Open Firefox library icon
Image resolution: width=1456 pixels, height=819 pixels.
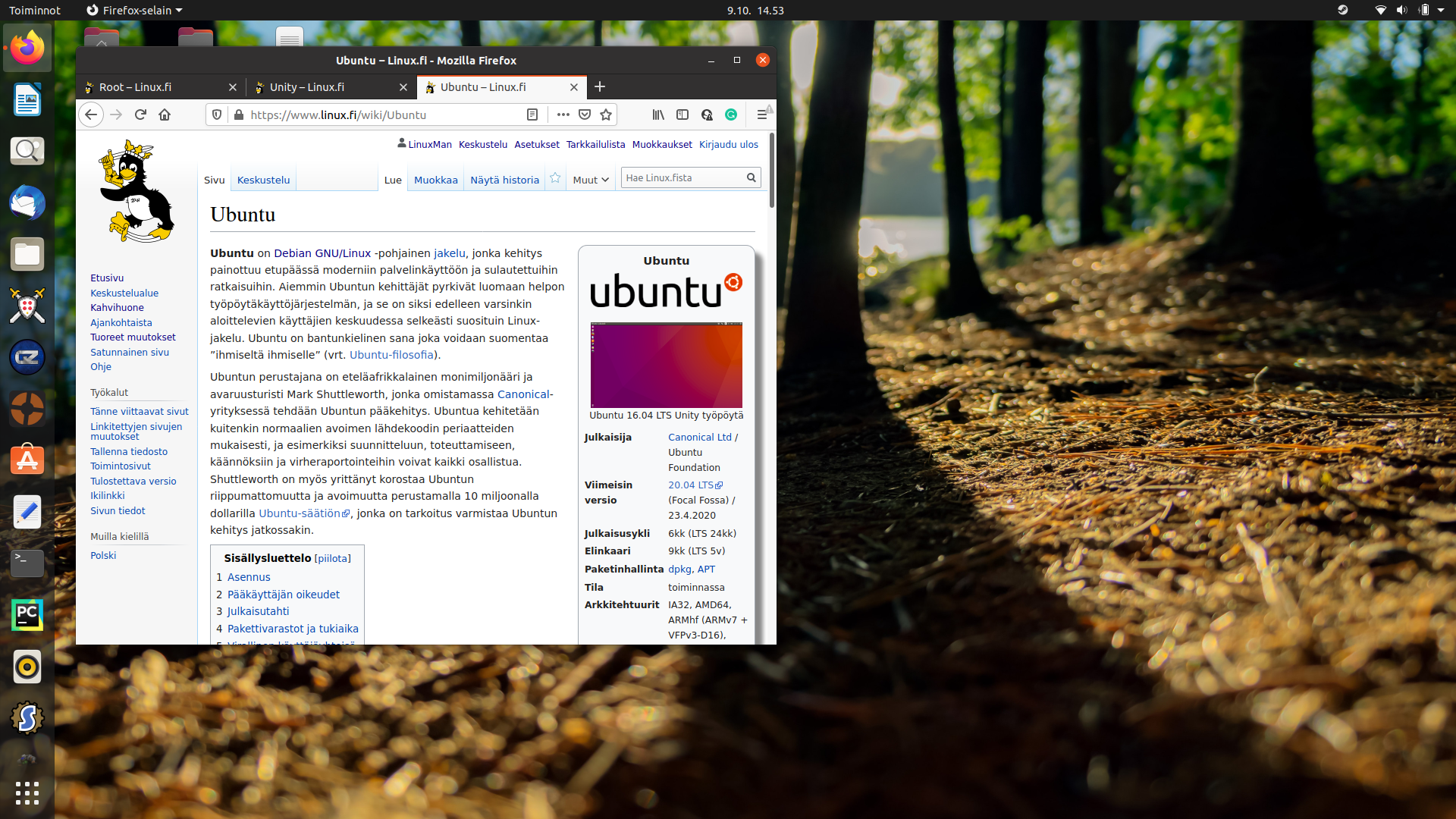[x=658, y=115]
